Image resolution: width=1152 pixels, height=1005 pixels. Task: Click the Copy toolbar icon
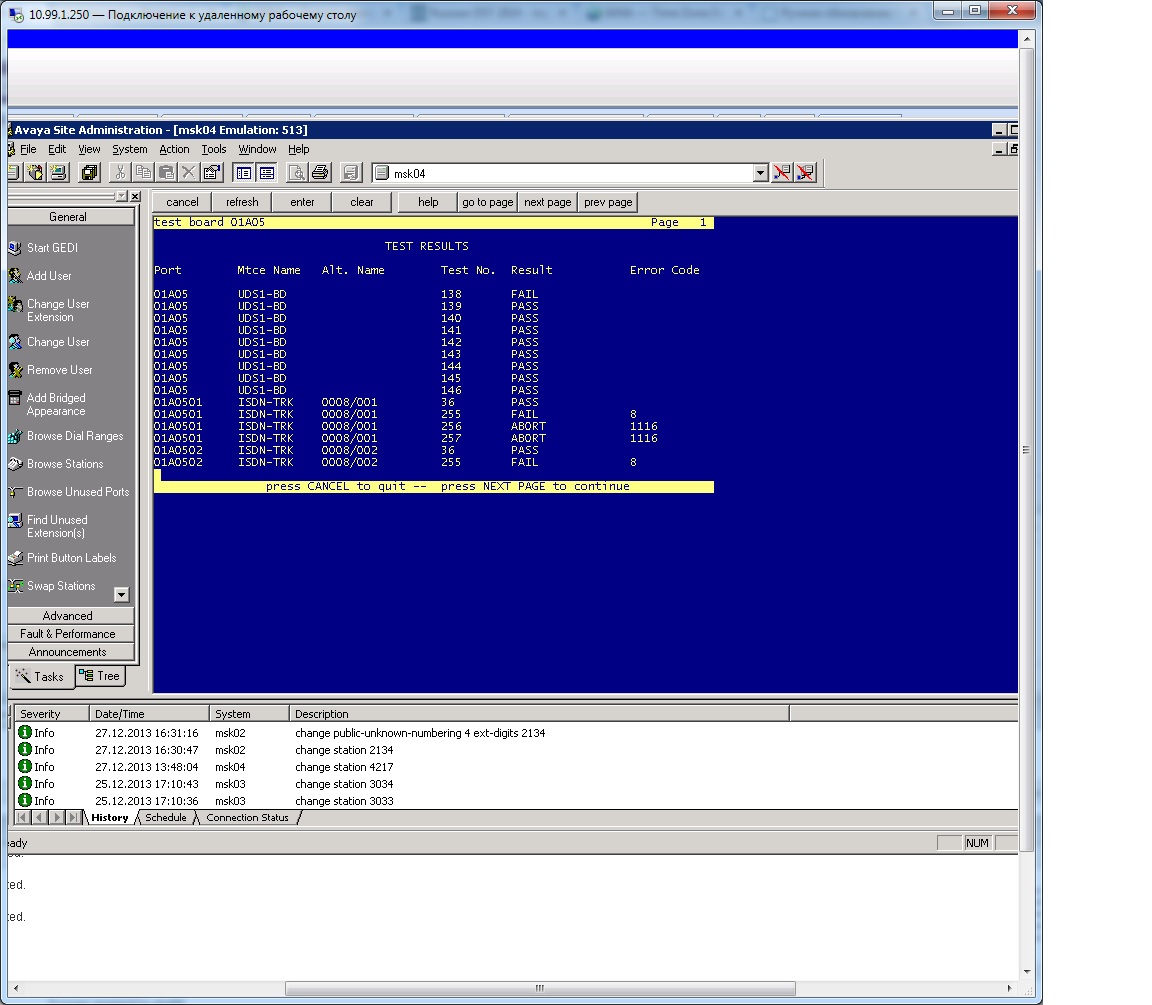143,173
